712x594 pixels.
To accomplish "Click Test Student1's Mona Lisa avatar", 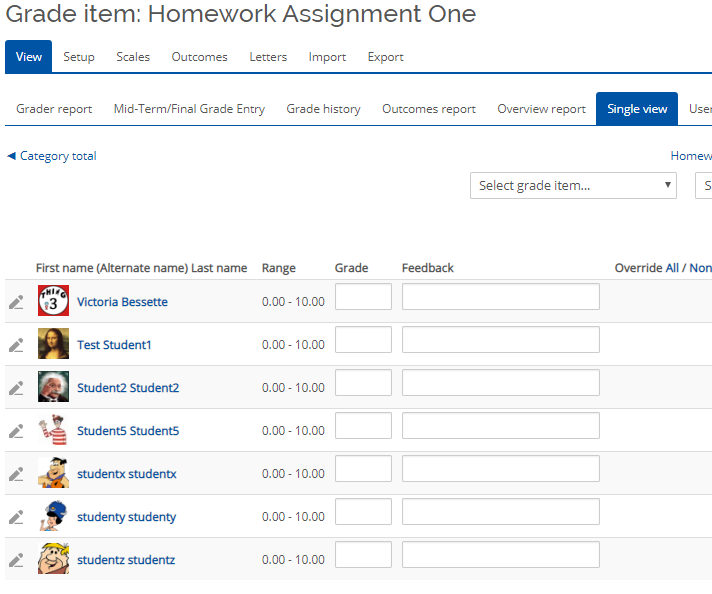I will 53,343.
